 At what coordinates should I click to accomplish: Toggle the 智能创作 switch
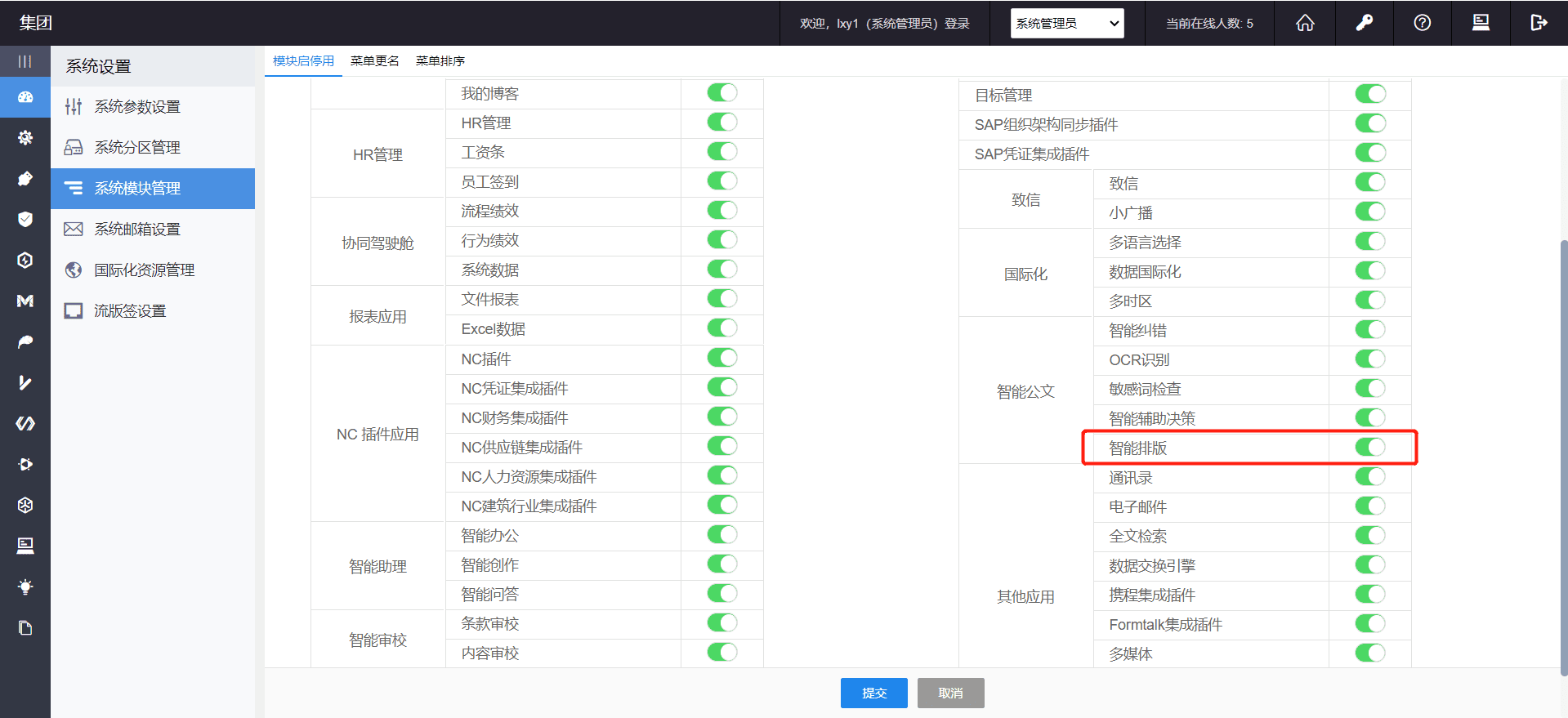point(722,564)
